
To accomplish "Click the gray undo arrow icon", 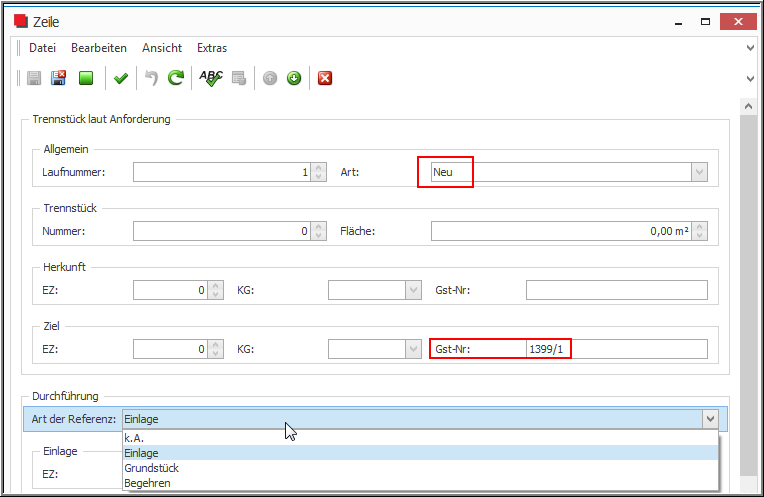I will [152, 78].
